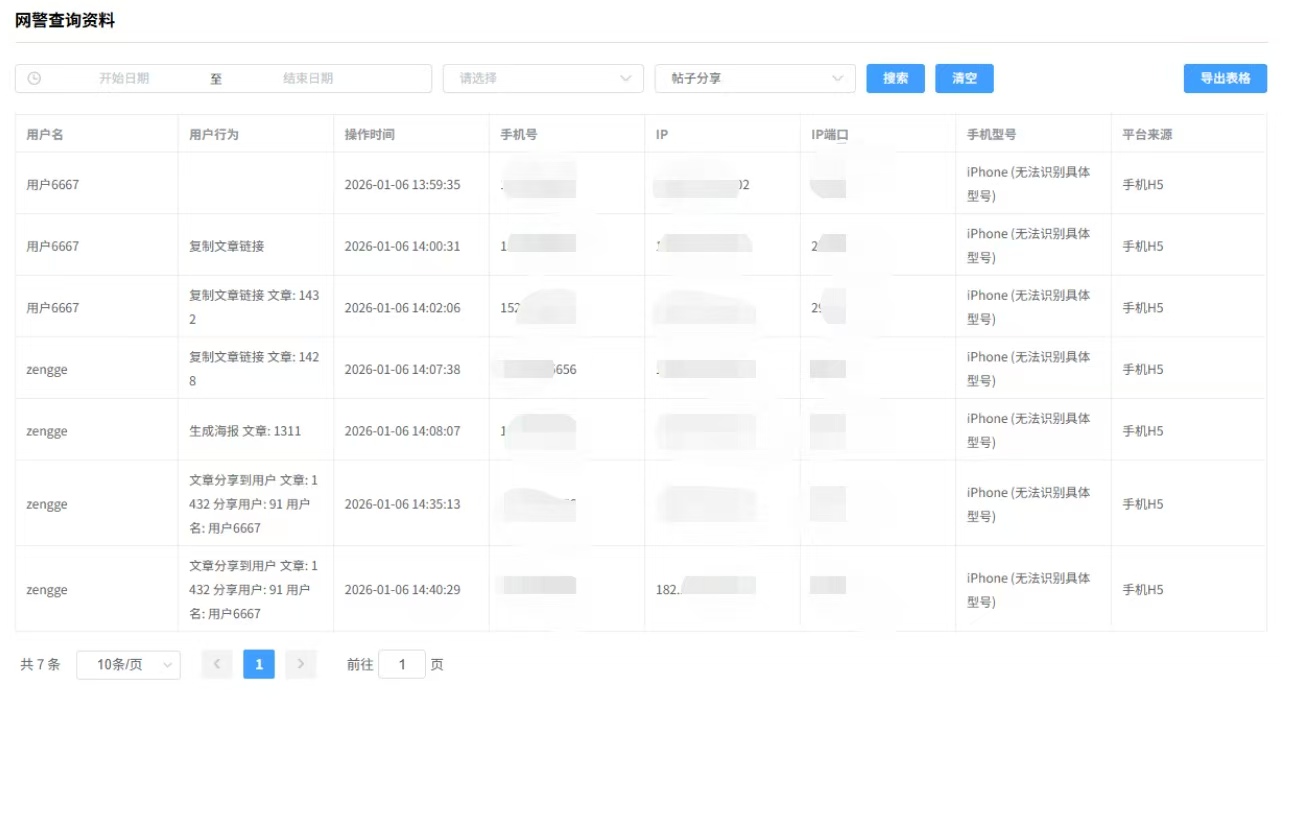Image resolution: width=1293 pixels, height=823 pixels.
Task: Click the clock icon in date range picker
Action: click(x=34, y=78)
